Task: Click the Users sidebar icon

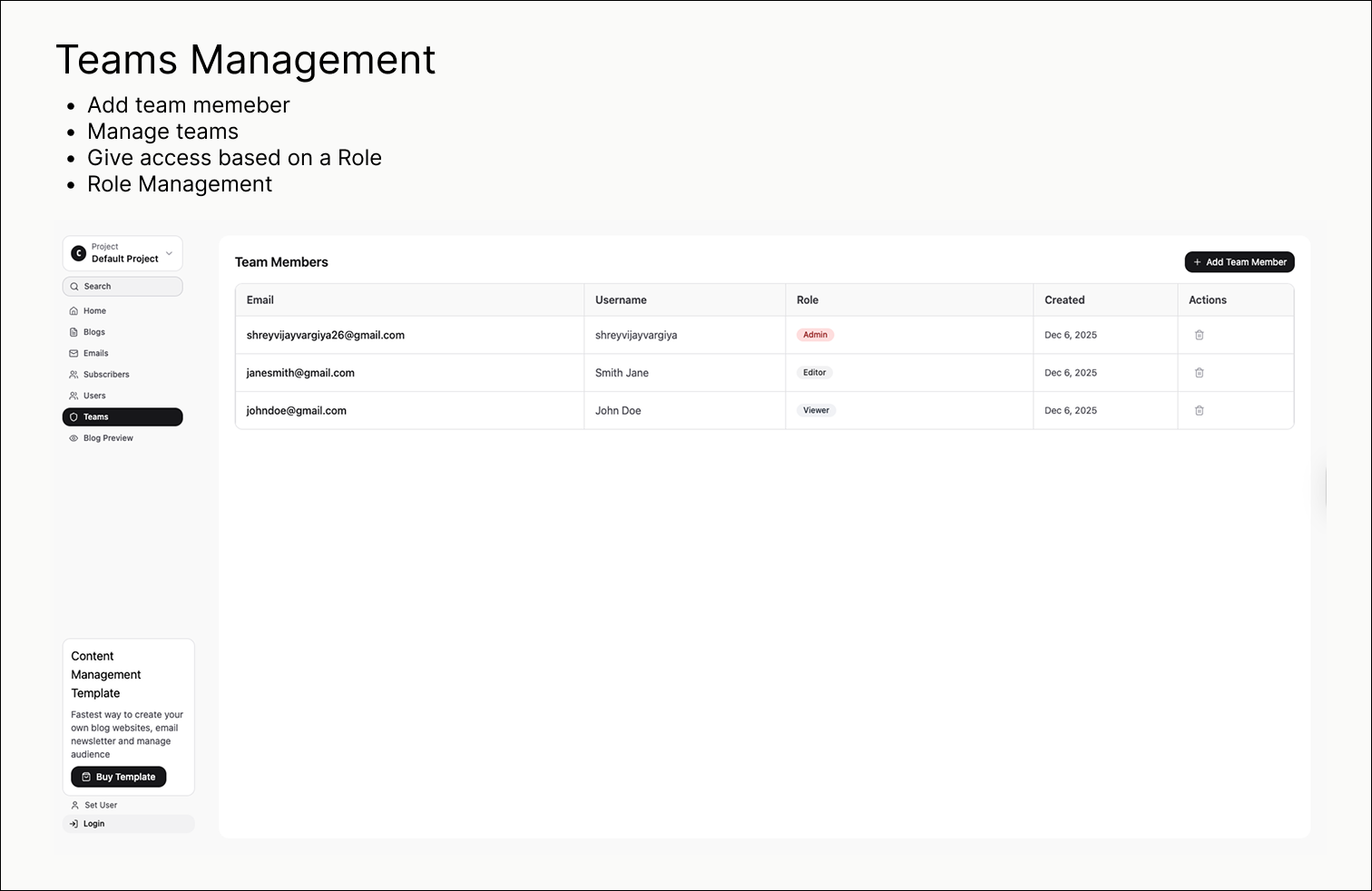Action: click(x=73, y=396)
